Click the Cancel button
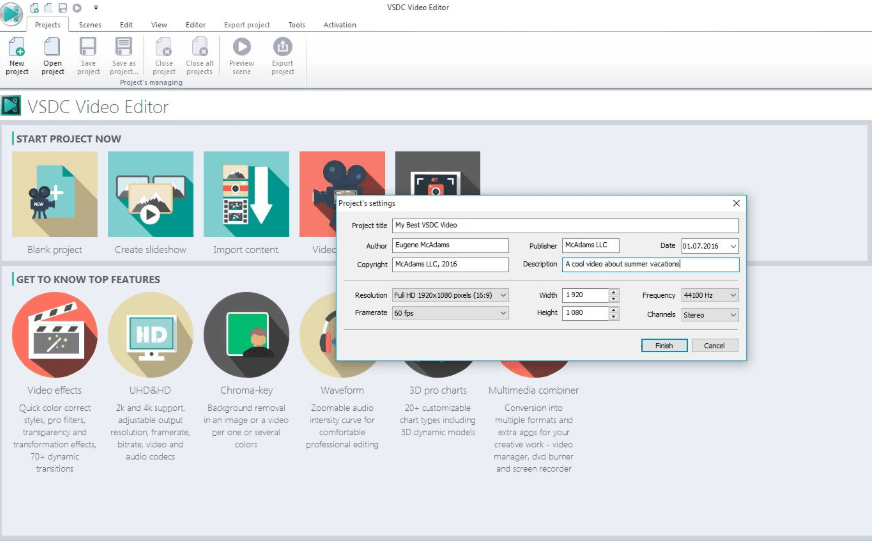The width and height of the screenshot is (872, 541). [715, 345]
